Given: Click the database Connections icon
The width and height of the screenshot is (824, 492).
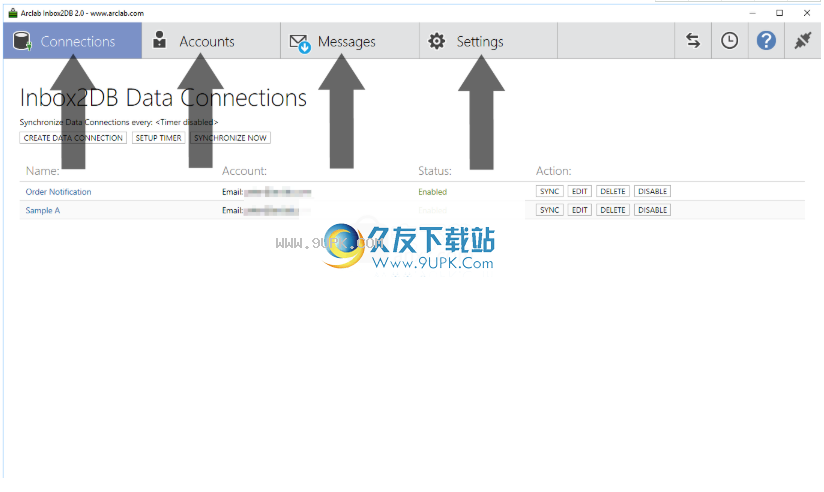Looking at the screenshot, I should (22, 41).
